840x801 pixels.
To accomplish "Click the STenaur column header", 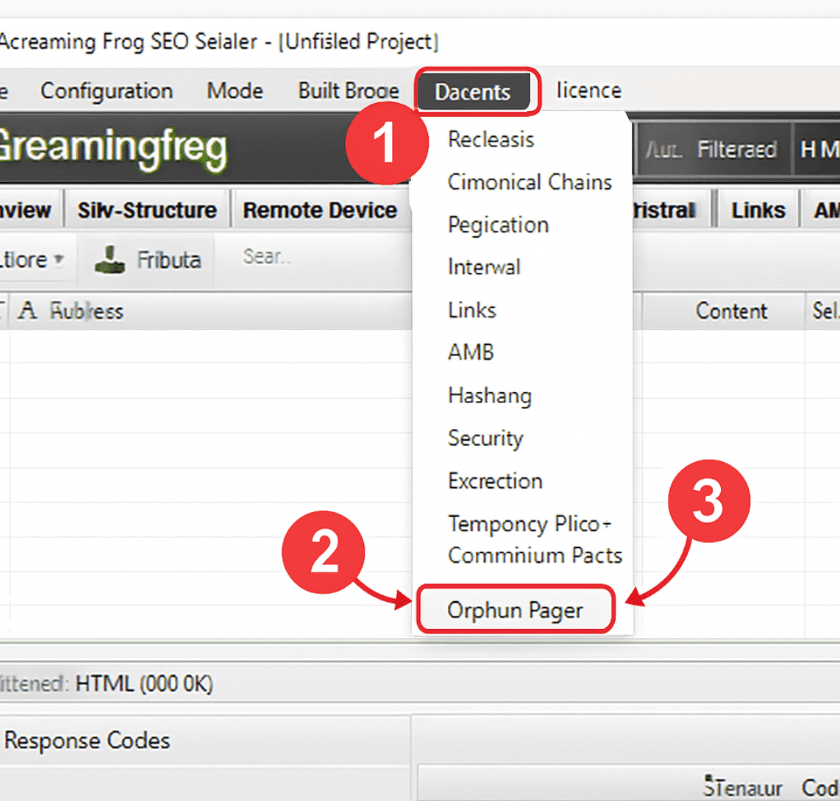I will 742,788.
